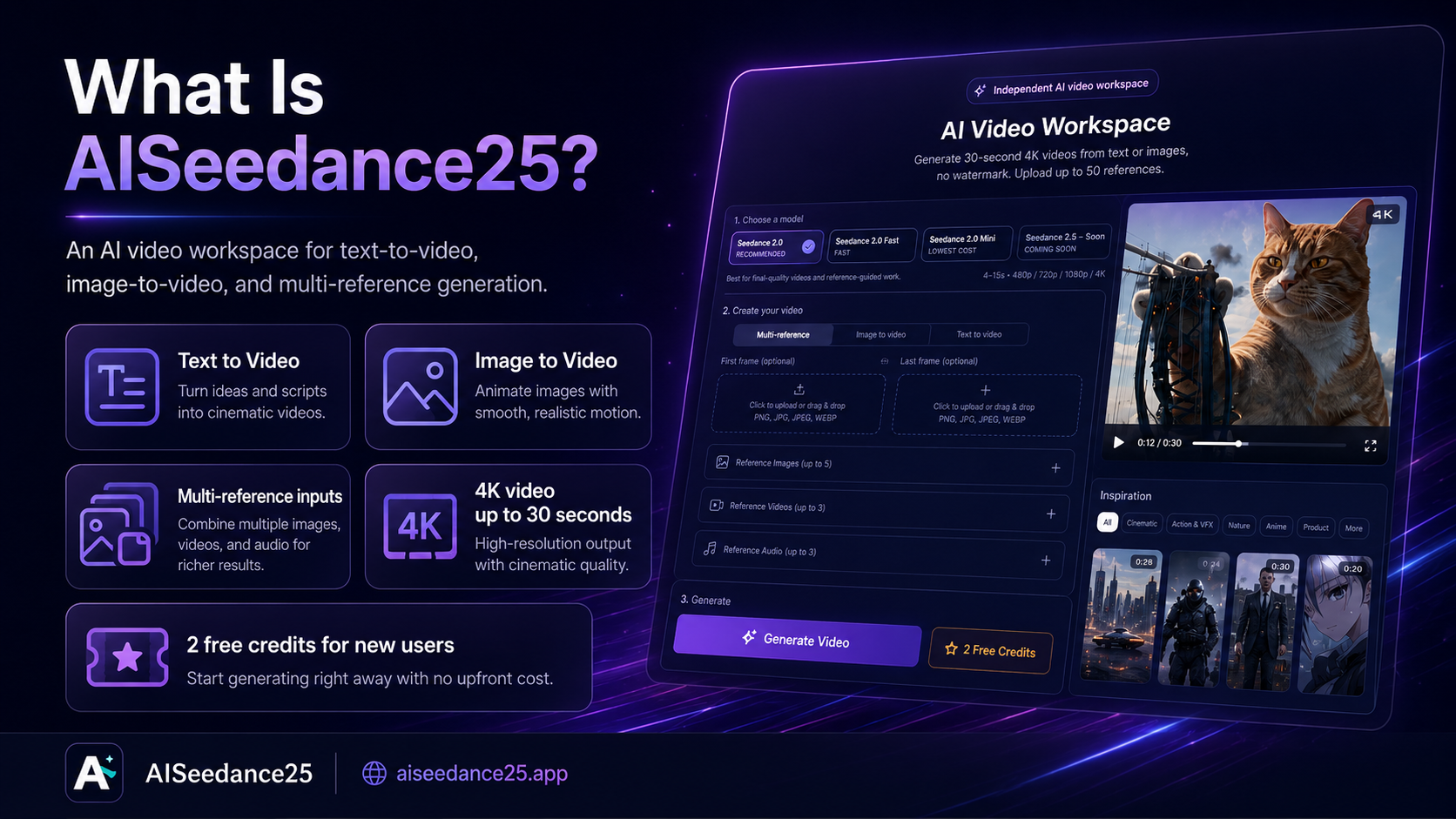Screen dimensions: 1456x819
Task: Click the Reference Images picture icon
Action: click(x=722, y=462)
